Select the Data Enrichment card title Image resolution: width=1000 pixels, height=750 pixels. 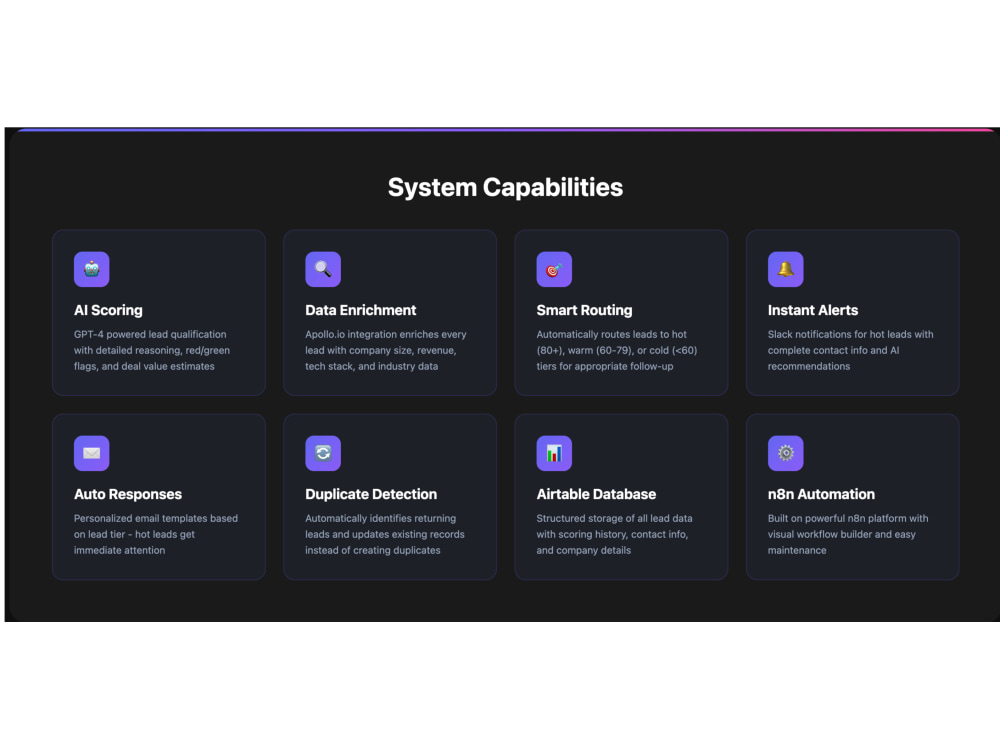pyautogui.click(x=360, y=311)
